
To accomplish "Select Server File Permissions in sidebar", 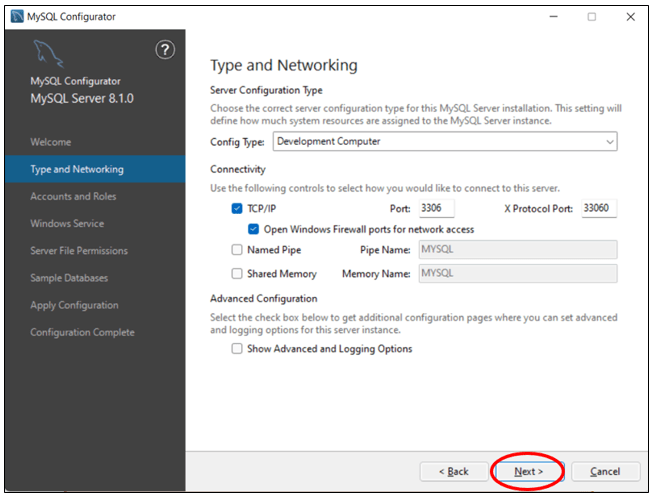I will [80, 250].
